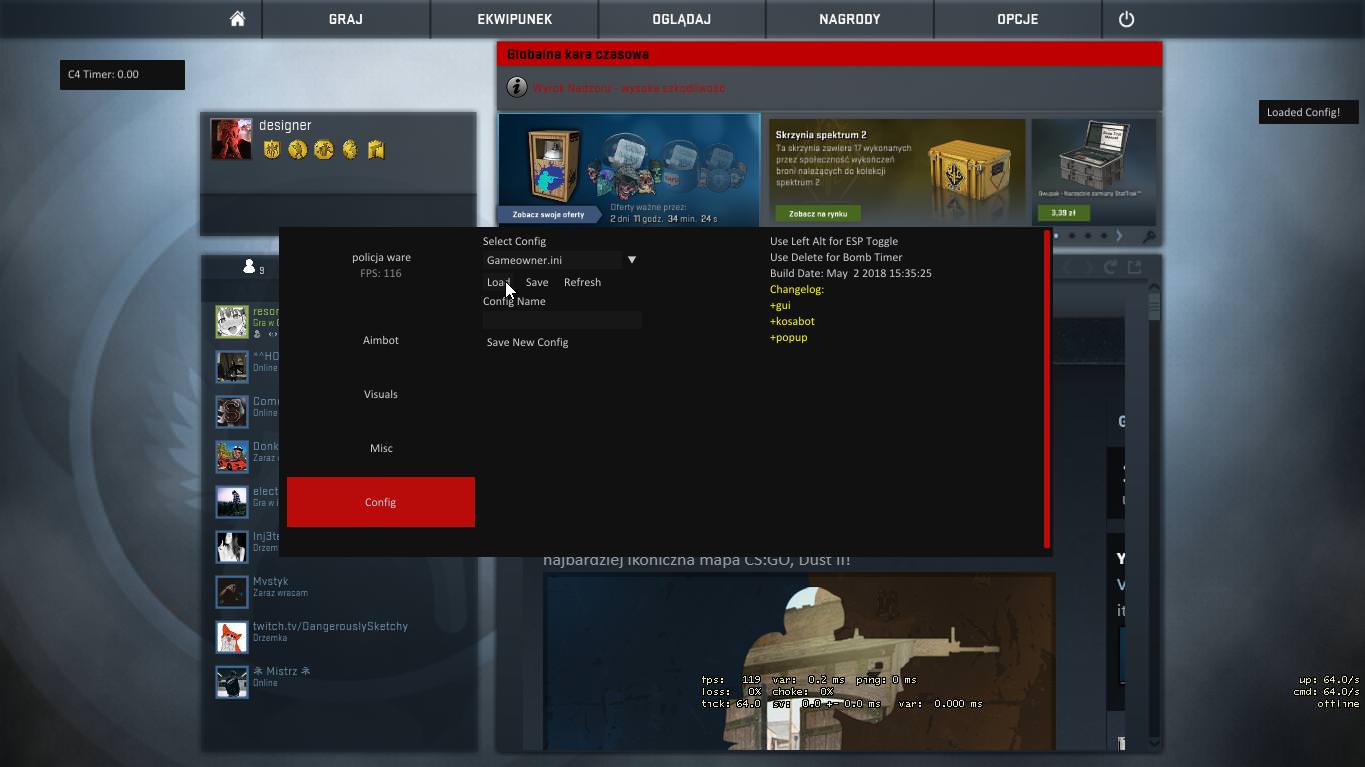Click the Save config button
The image size is (1365, 767).
(x=537, y=282)
